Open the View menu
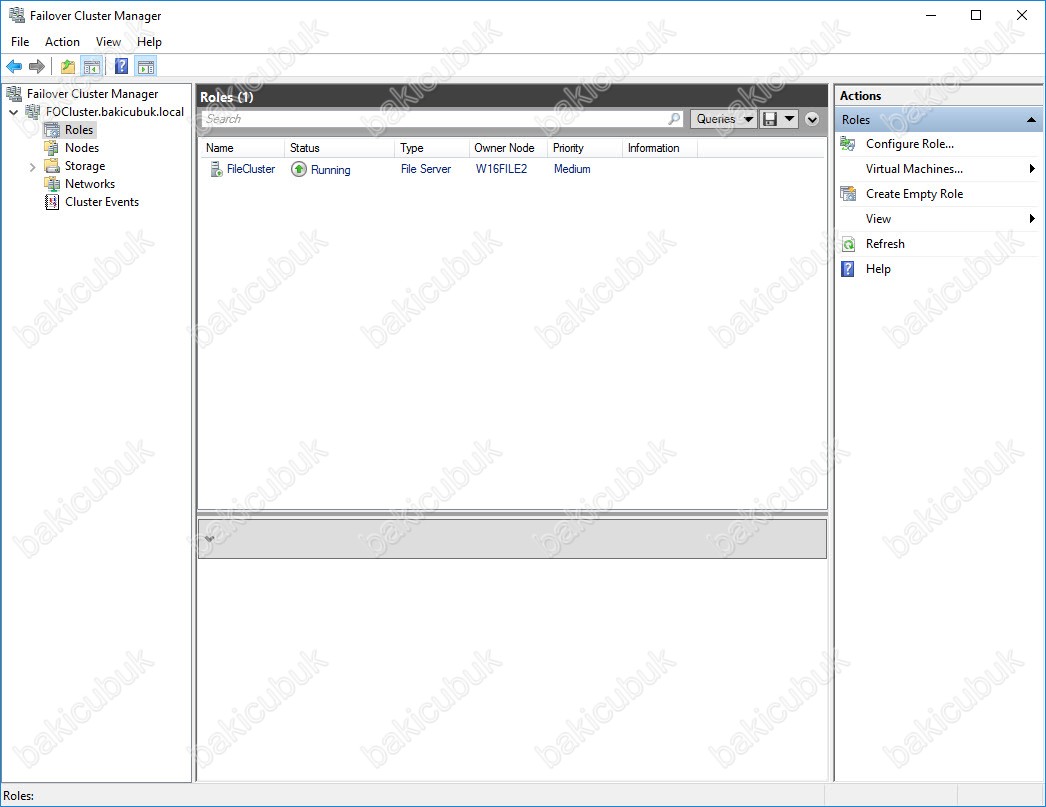Image resolution: width=1046 pixels, height=807 pixels. [x=108, y=41]
